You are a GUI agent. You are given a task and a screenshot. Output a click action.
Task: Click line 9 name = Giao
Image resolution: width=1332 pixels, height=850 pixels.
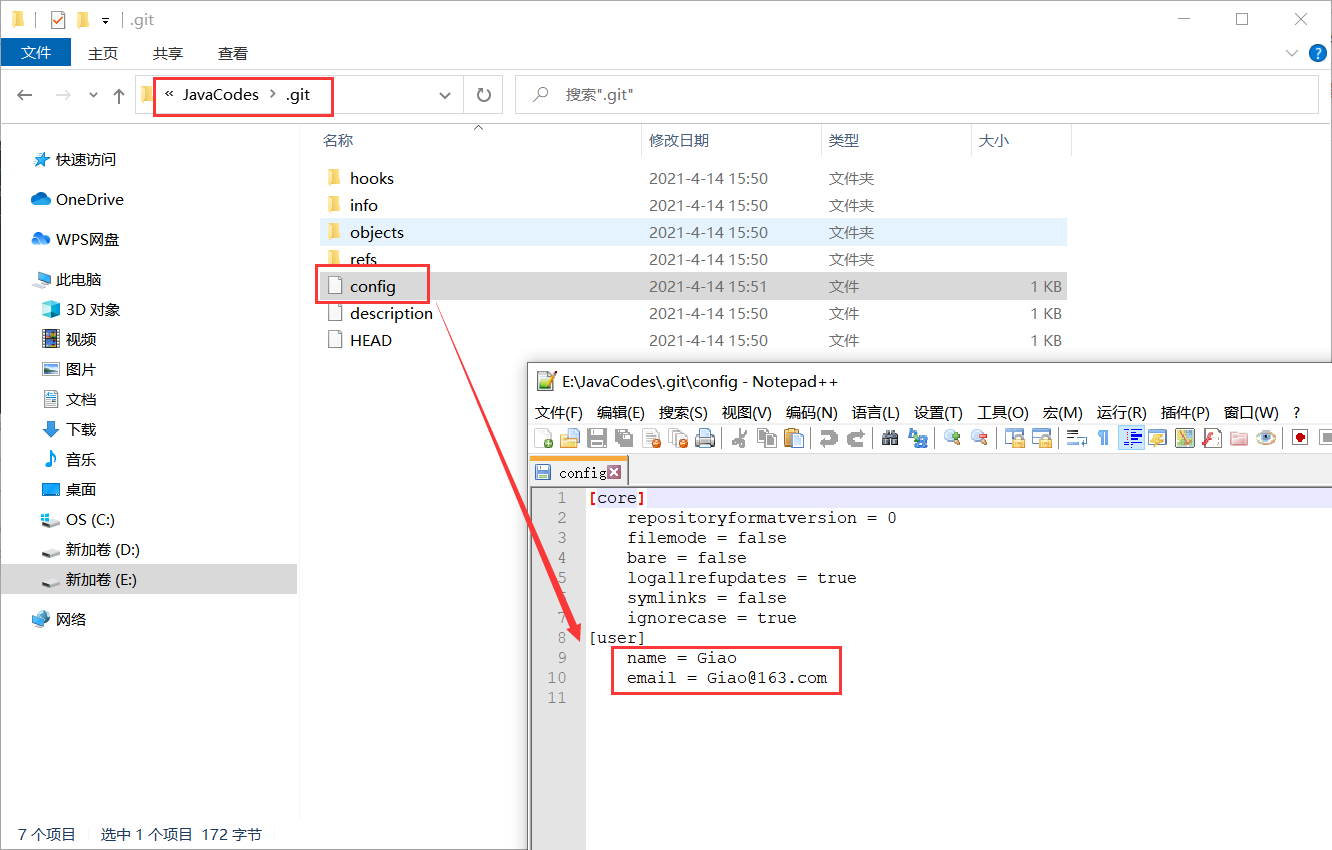681,658
